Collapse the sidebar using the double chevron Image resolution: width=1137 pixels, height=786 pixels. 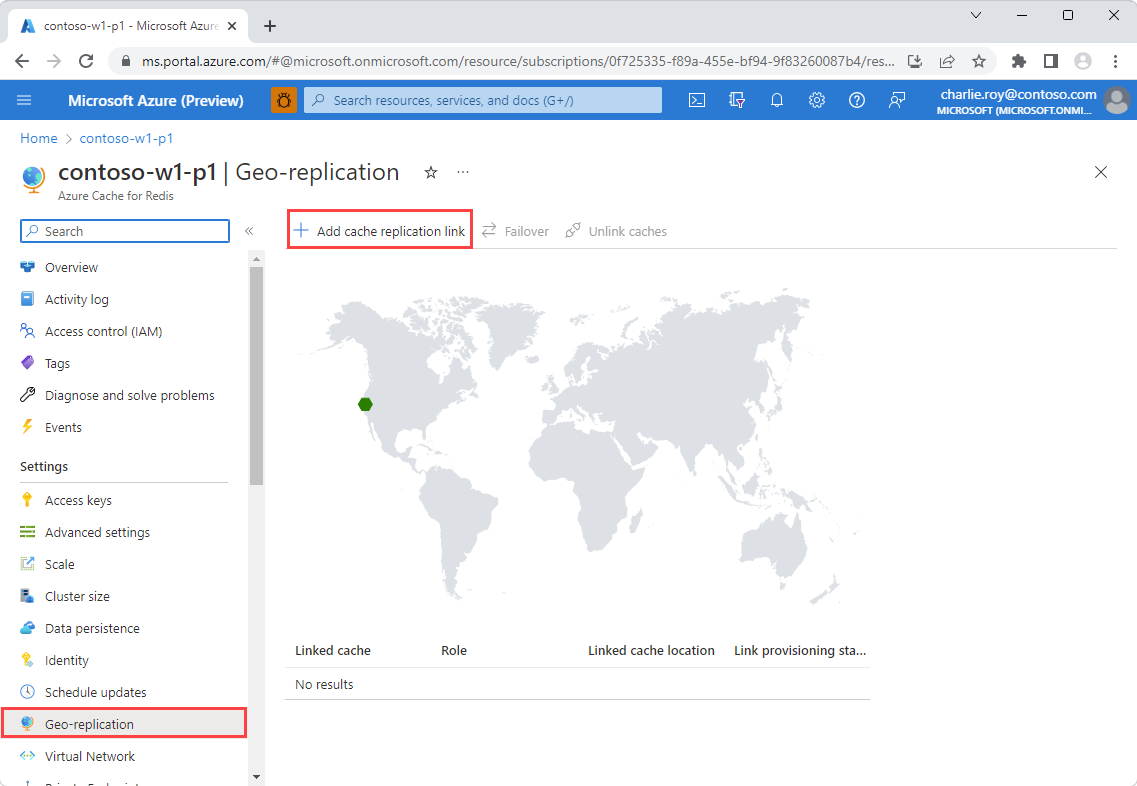tap(249, 230)
